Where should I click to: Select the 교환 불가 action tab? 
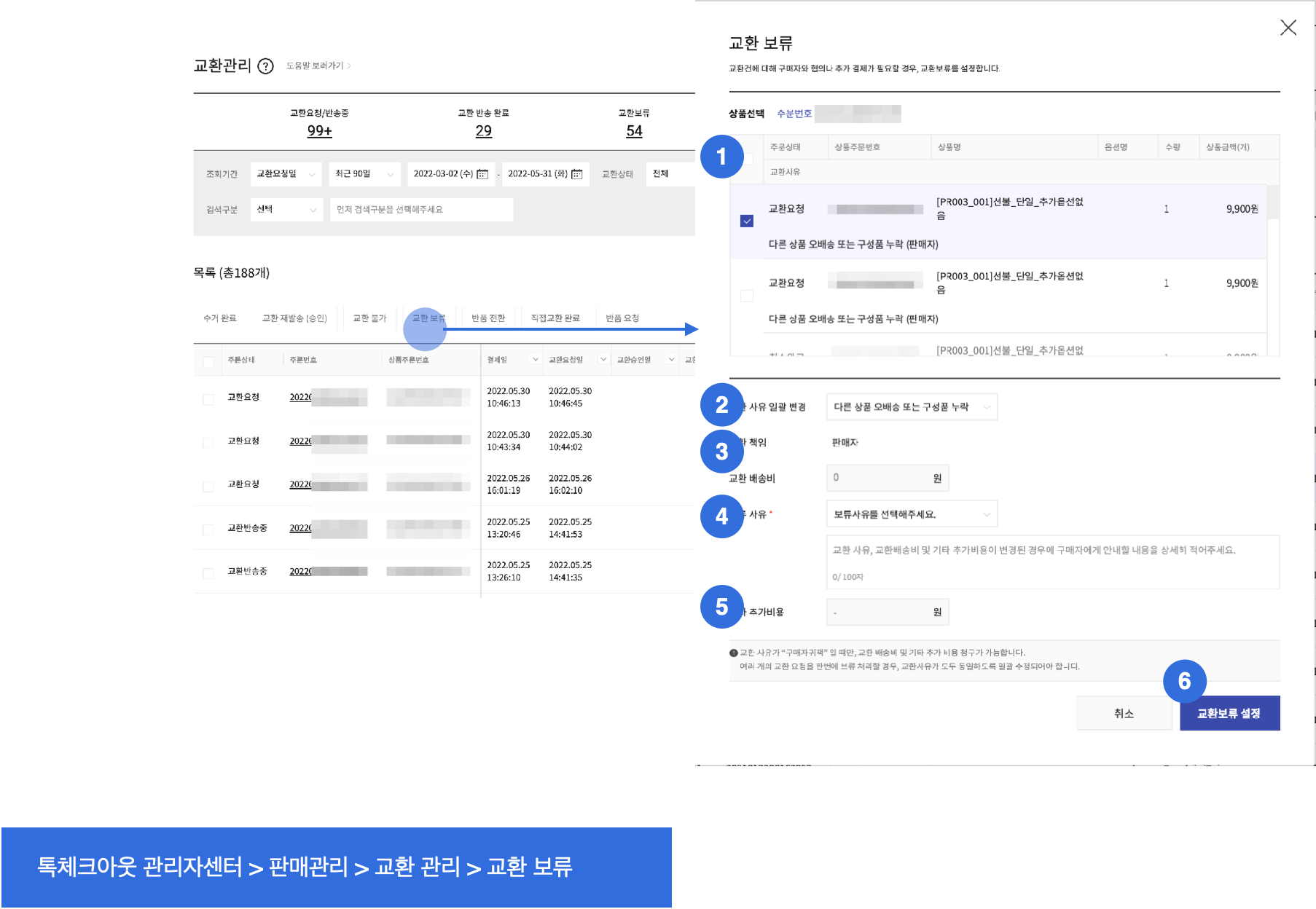click(x=369, y=318)
